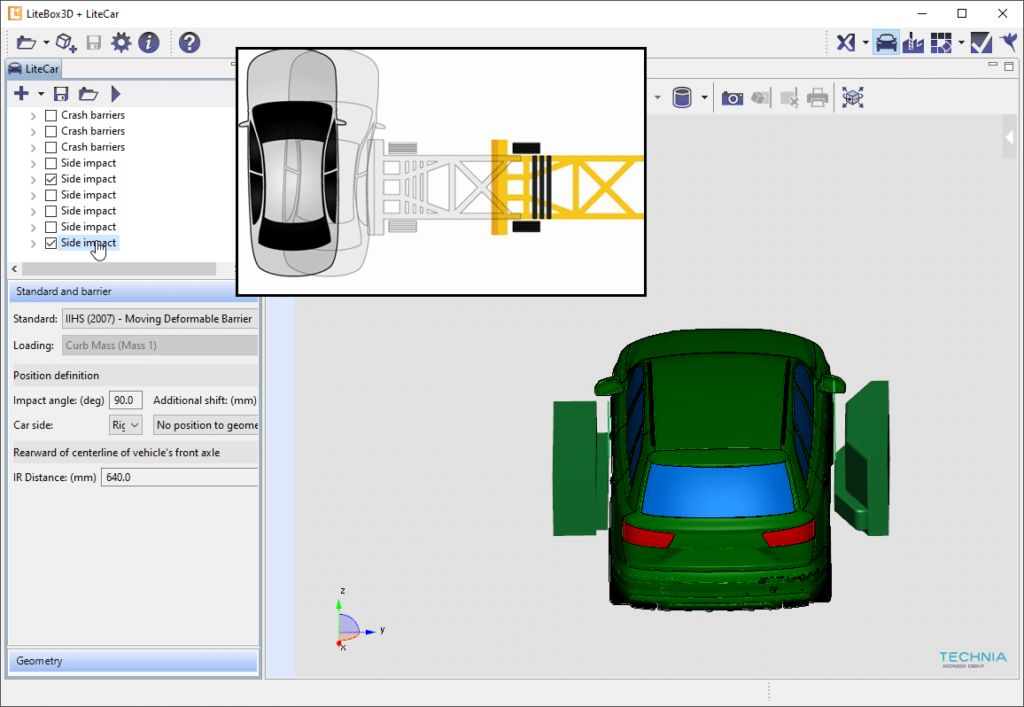Click the Impact angle field showing 90.0
Viewport: 1024px width, 707px height.
coord(125,400)
